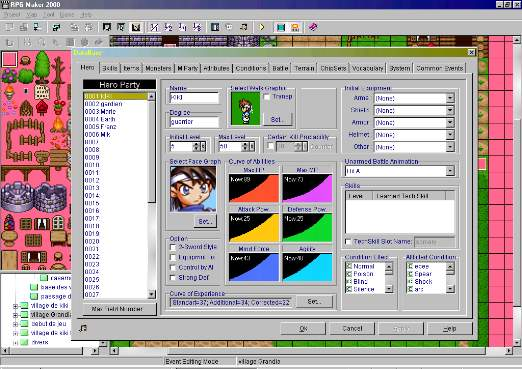Toggle the Show Title icon
This screenshot has height=369, width=522.
(x=295, y=27)
